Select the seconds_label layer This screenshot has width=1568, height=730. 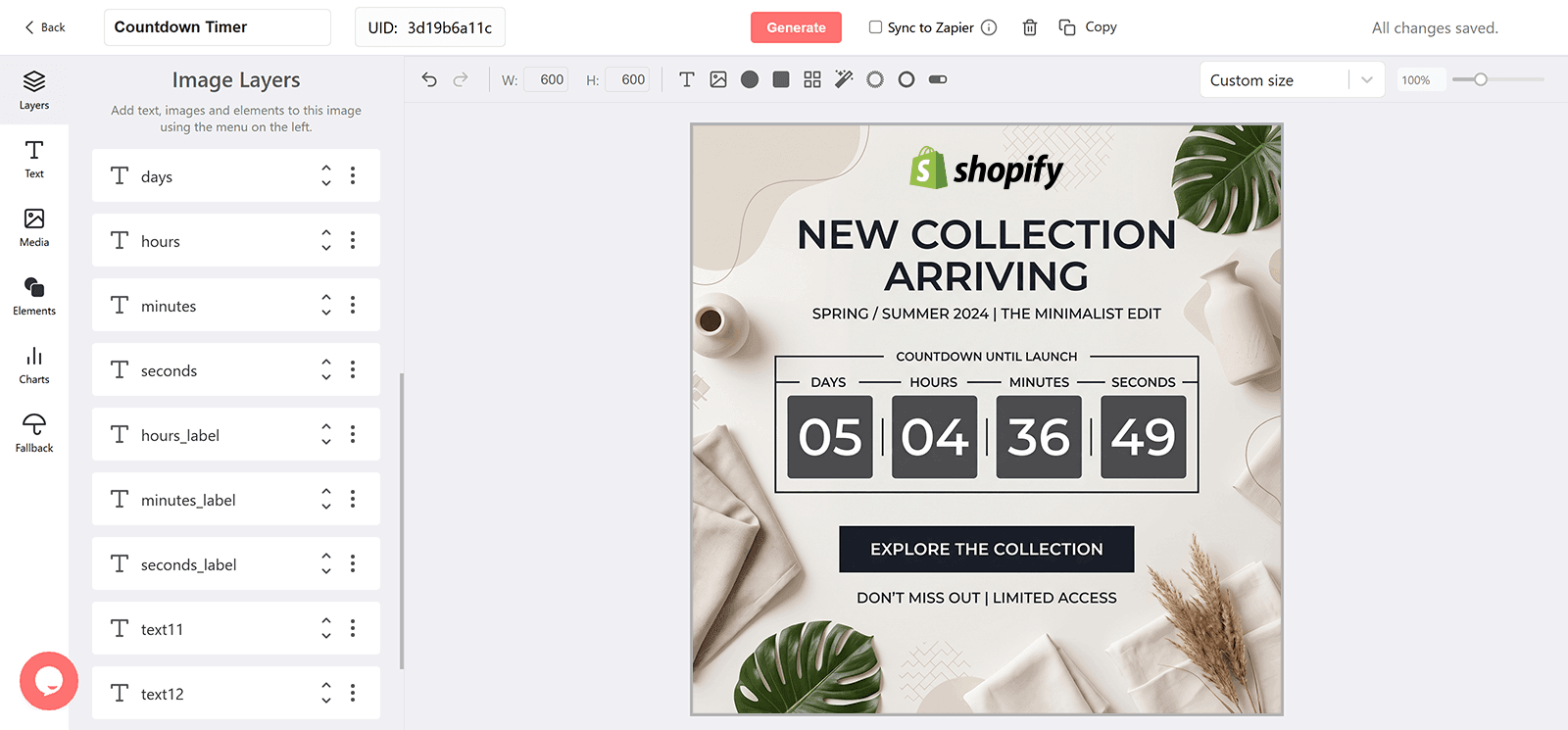(x=236, y=563)
